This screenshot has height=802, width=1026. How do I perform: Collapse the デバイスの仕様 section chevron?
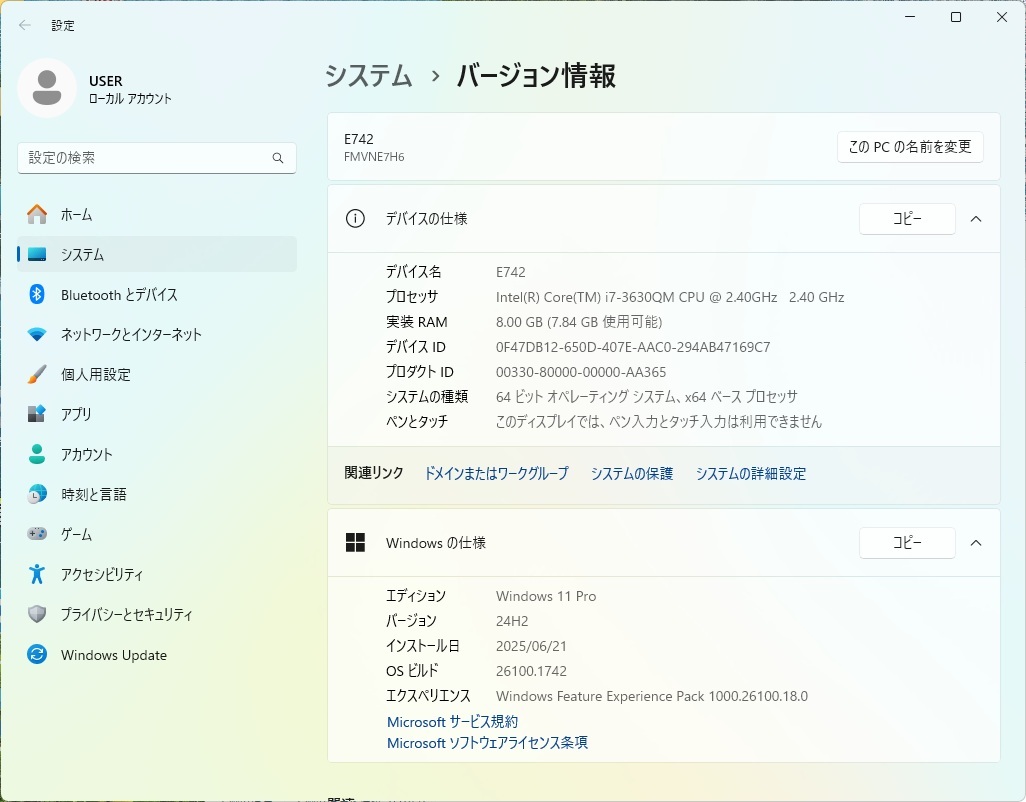pyautogui.click(x=976, y=218)
